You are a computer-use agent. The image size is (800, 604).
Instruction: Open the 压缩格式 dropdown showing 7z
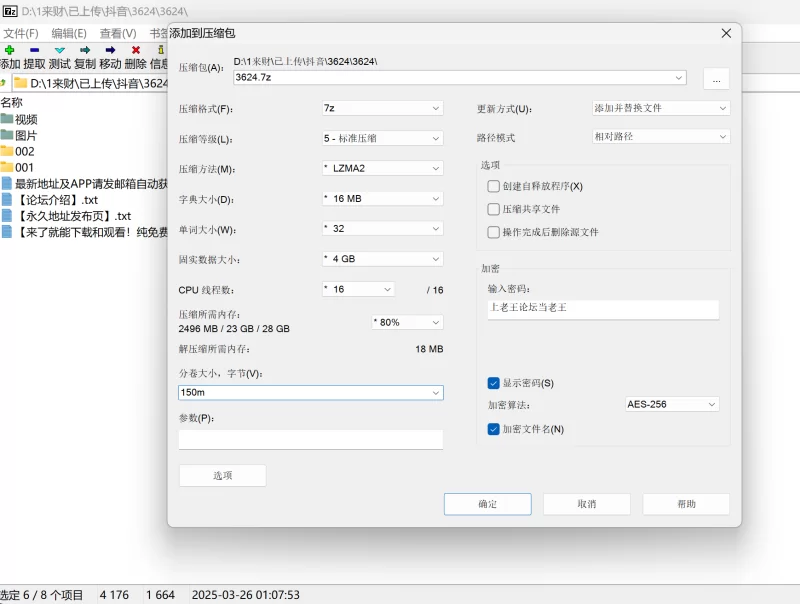[x=381, y=108]
